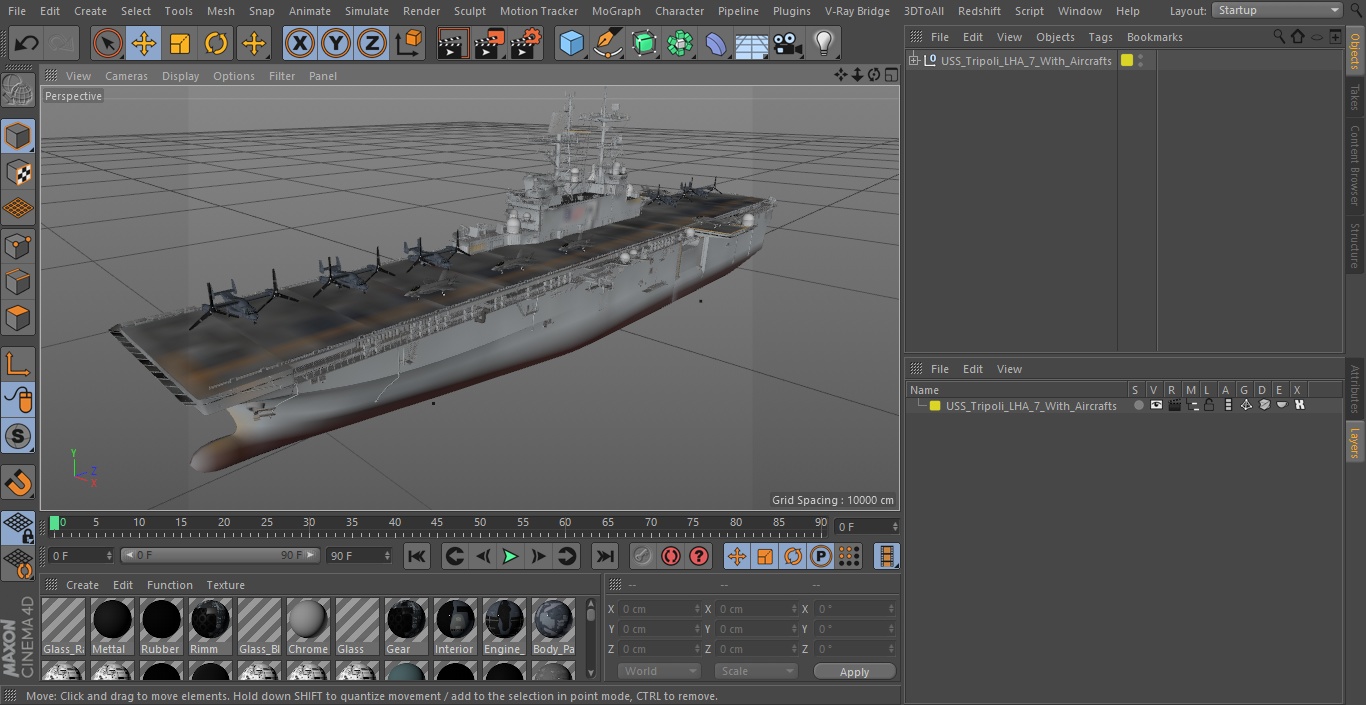Open Edit Render Settings gear clapperboard

(x=526, y=43)
